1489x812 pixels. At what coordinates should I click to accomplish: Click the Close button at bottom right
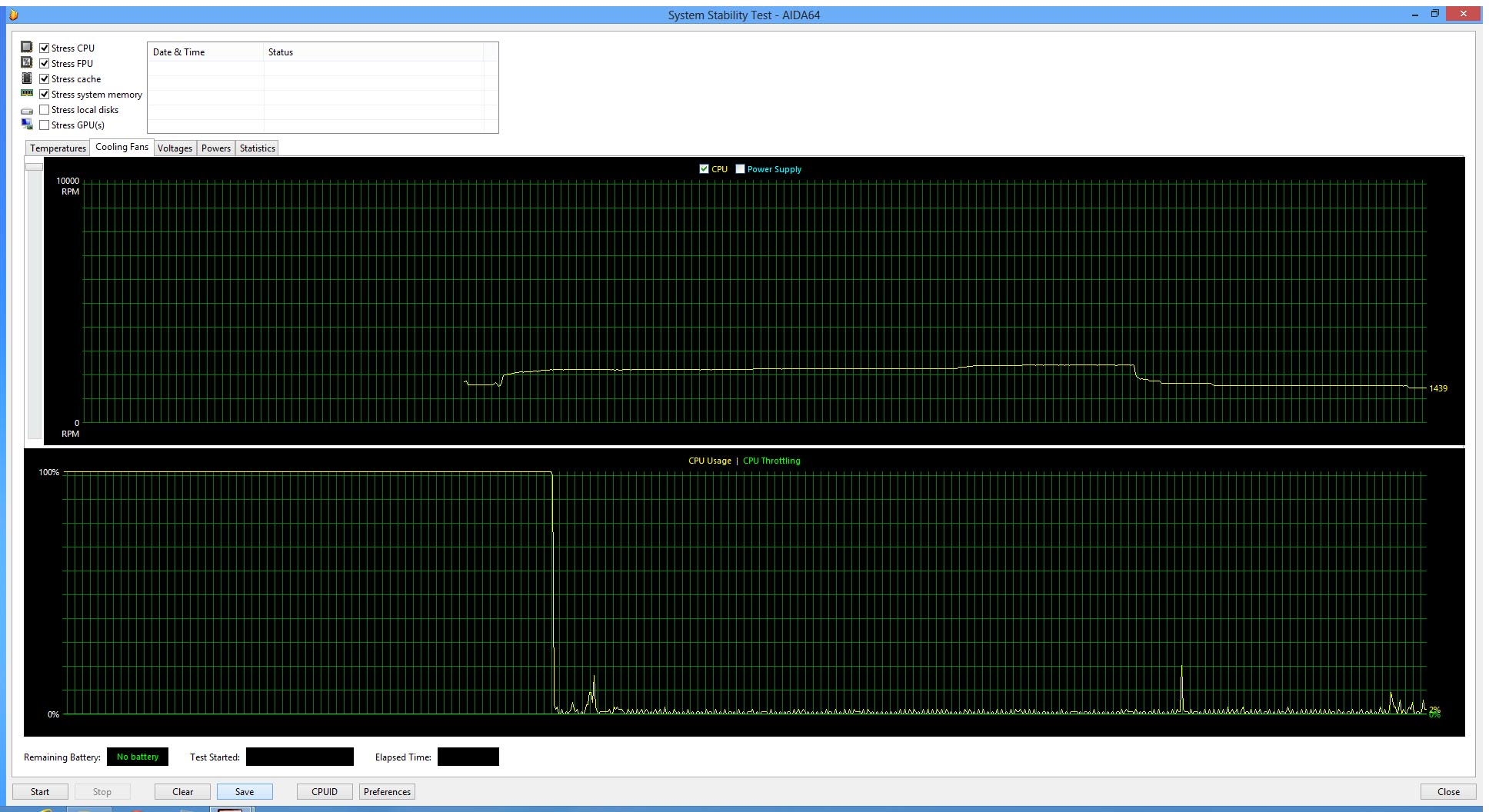pos(1448,791)
